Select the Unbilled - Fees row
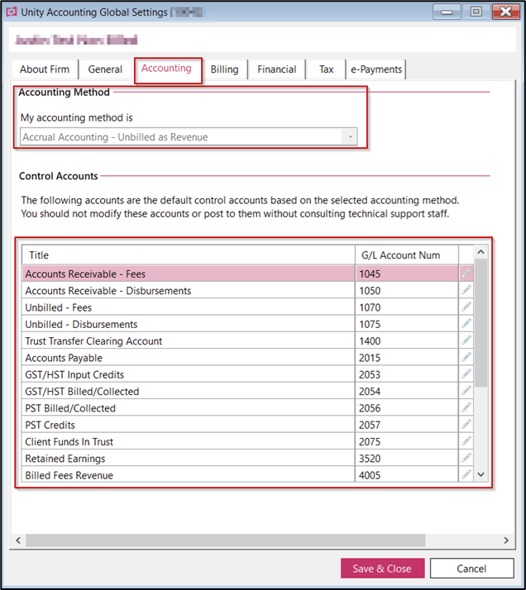526x590 pixels. click(x=248, y=307)
